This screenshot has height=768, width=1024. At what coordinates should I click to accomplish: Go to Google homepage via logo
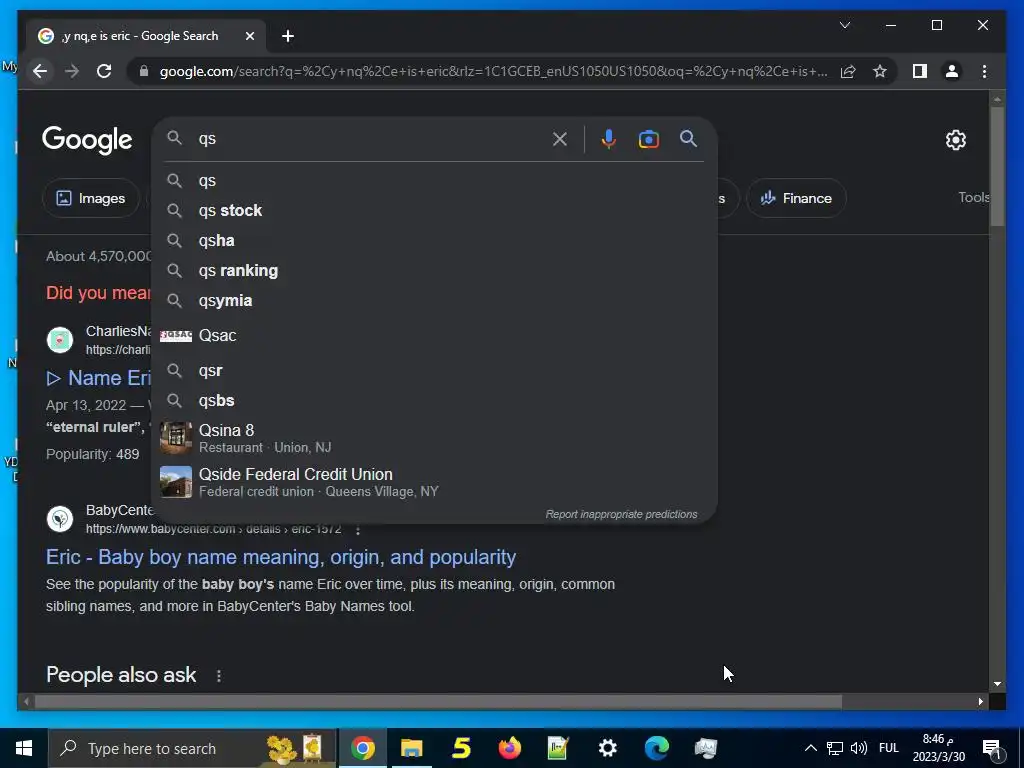(x=87, y=140)
